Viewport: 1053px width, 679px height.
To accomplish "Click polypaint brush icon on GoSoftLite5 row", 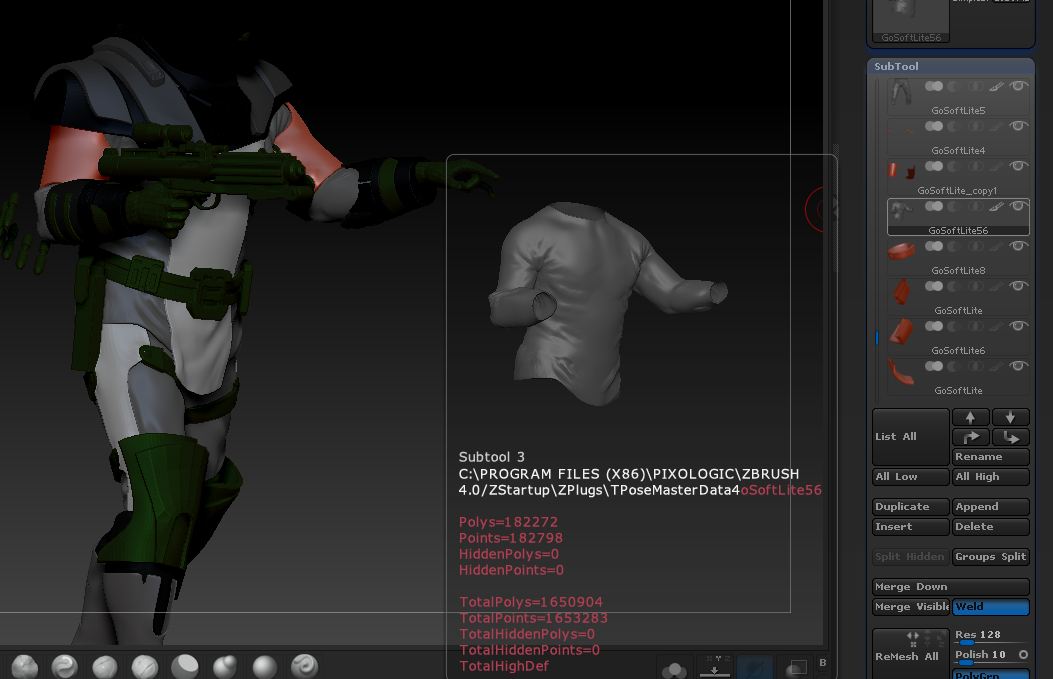I will point(997,86).
